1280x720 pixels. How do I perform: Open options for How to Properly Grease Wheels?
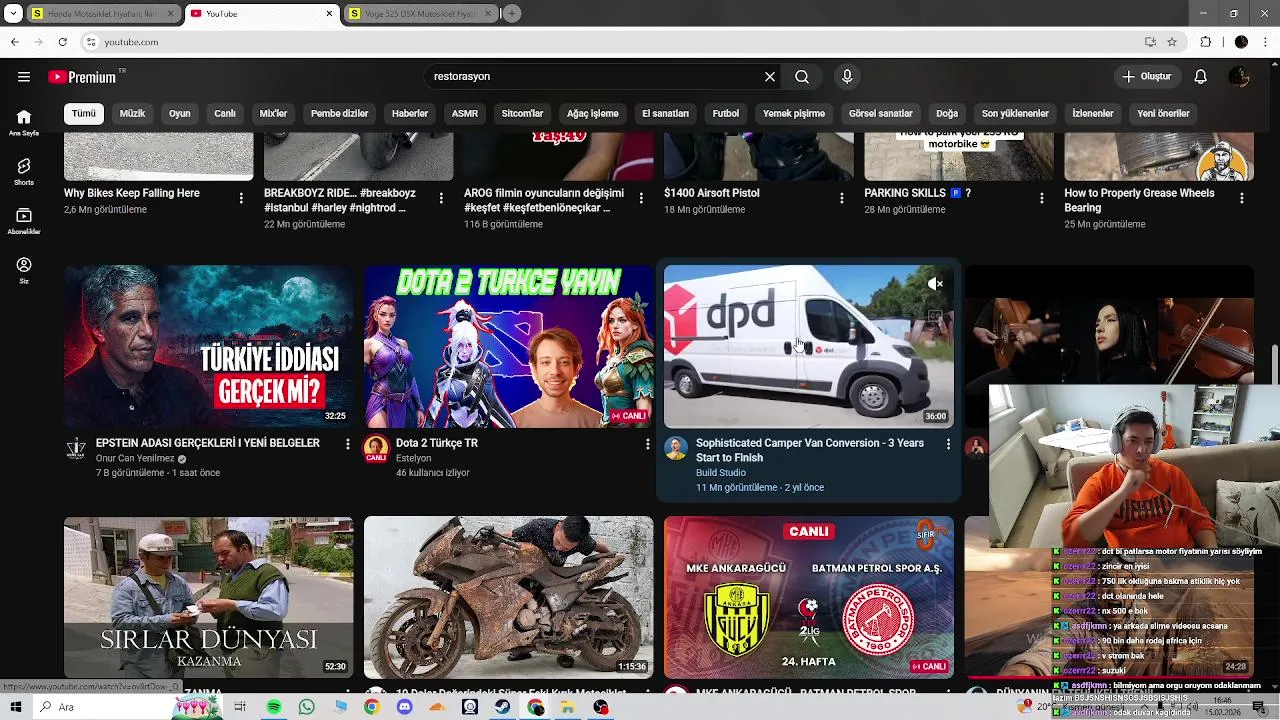click(1242, 198)
